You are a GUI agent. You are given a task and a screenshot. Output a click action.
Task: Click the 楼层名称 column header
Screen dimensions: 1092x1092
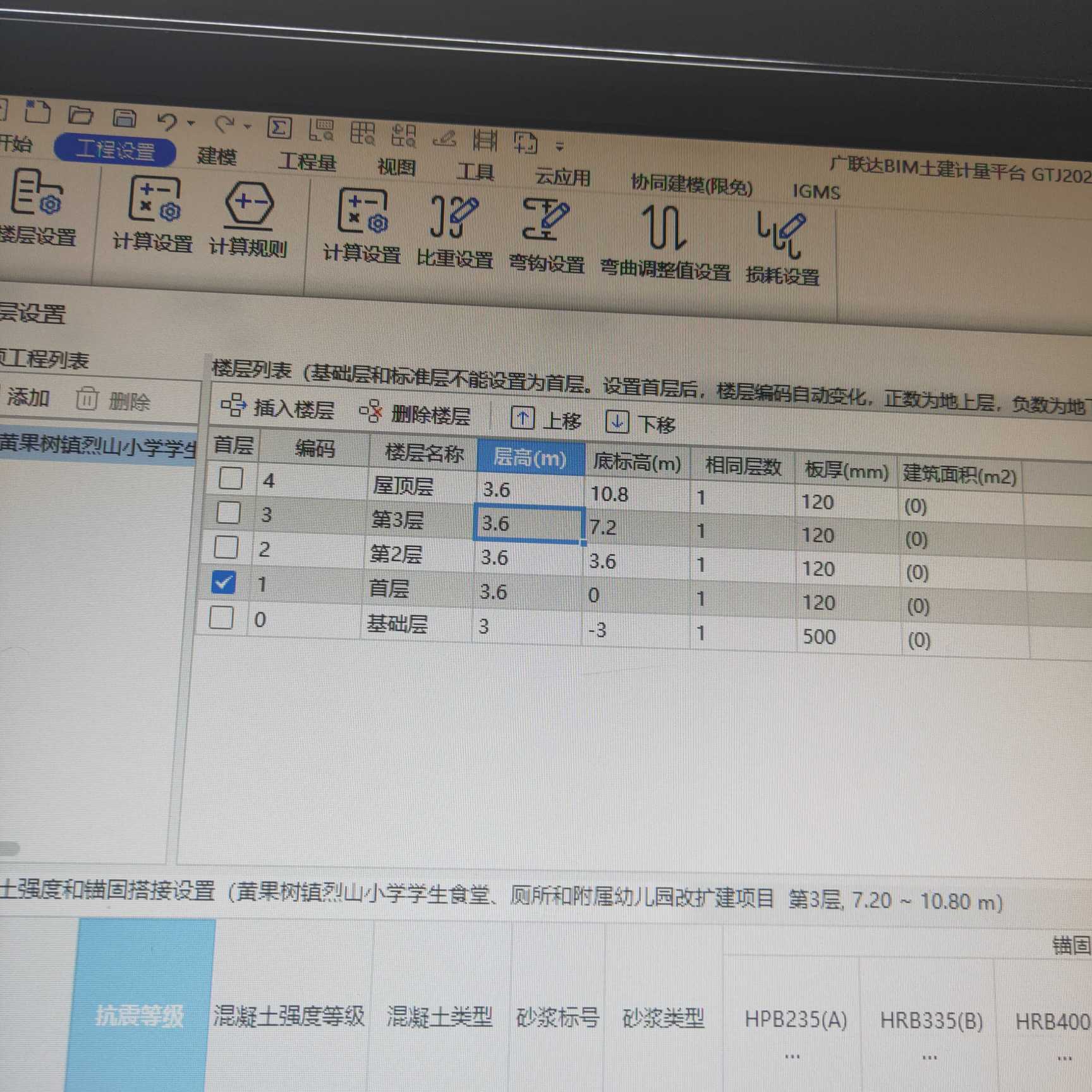point(423,452)
